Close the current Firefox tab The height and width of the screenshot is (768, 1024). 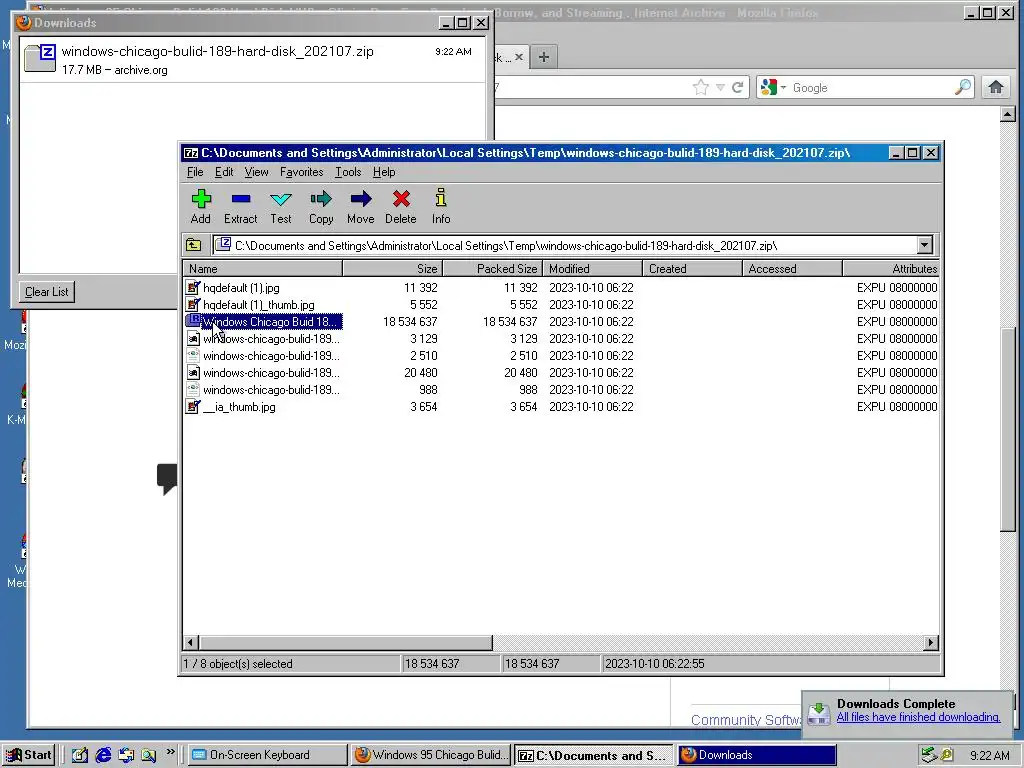pyautogui.click(x=519, y=57)
